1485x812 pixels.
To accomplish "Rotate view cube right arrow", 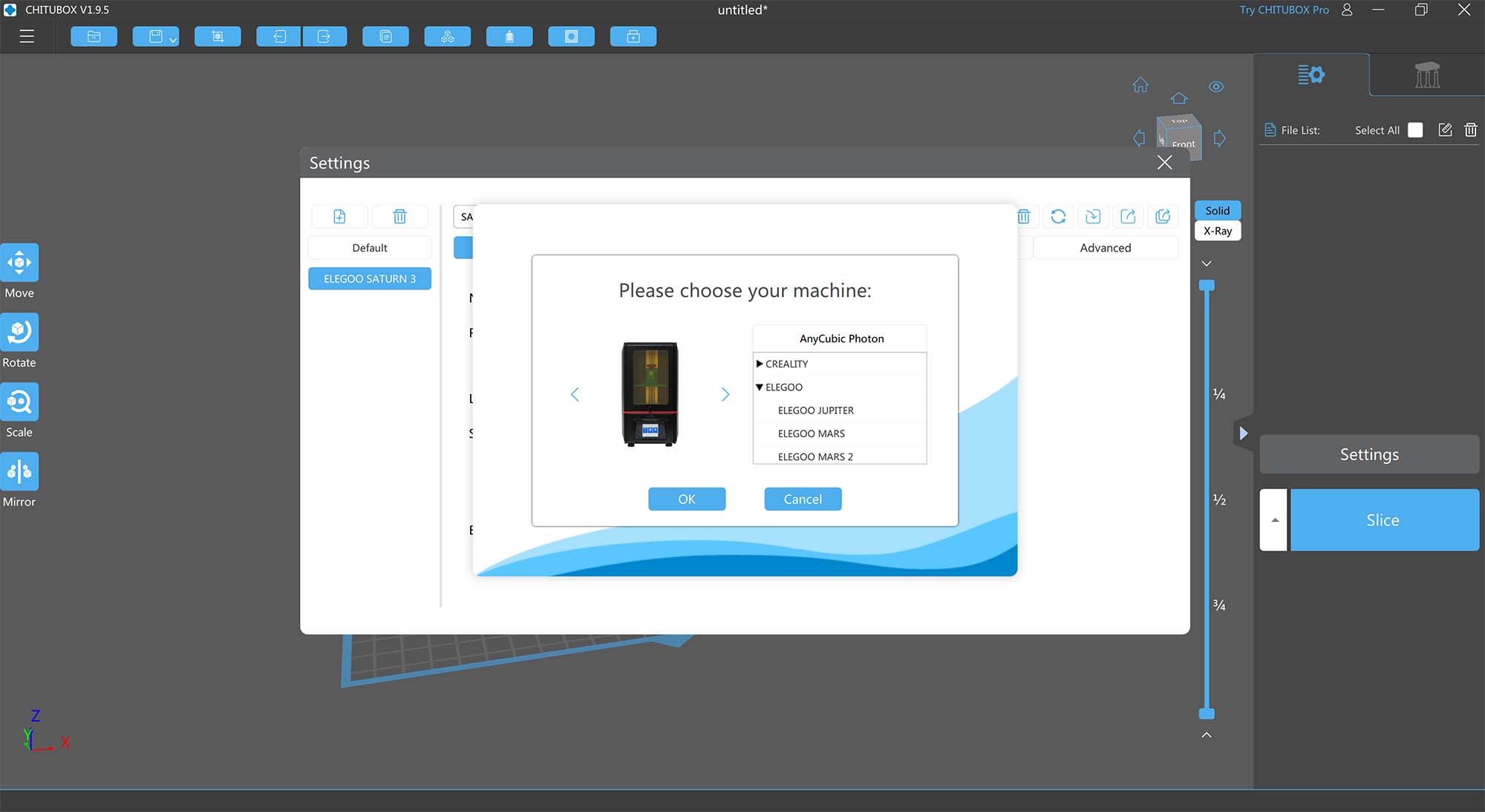I will (1219, 138).
